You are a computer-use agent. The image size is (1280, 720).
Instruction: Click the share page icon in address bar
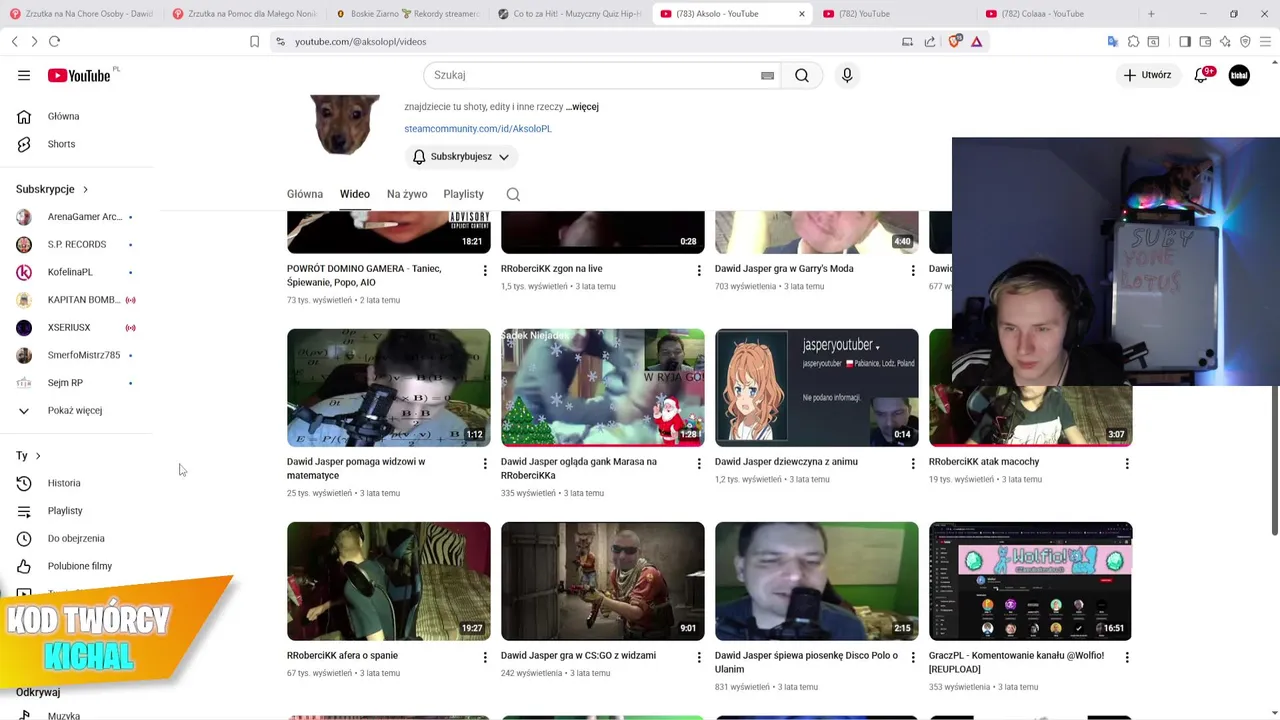tap(930, 41)
